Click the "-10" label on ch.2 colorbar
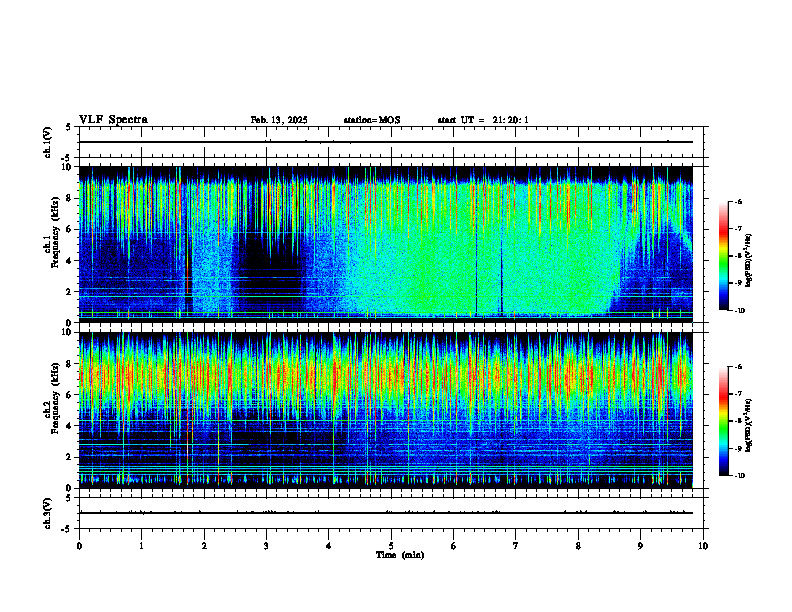 click(x=739, y=475)
